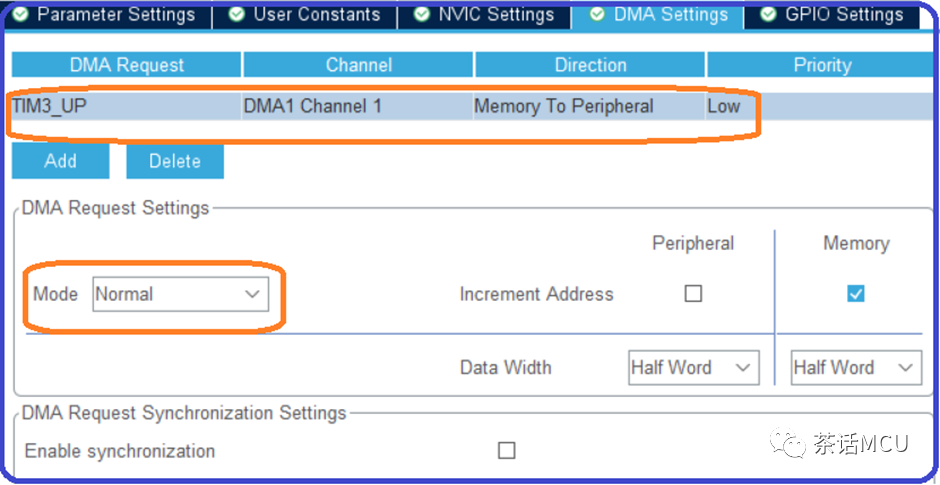The width and height of the screenshot is (940, 485).
Task: Click the green check icon on GPIO Settings
Action: [769, 14]
